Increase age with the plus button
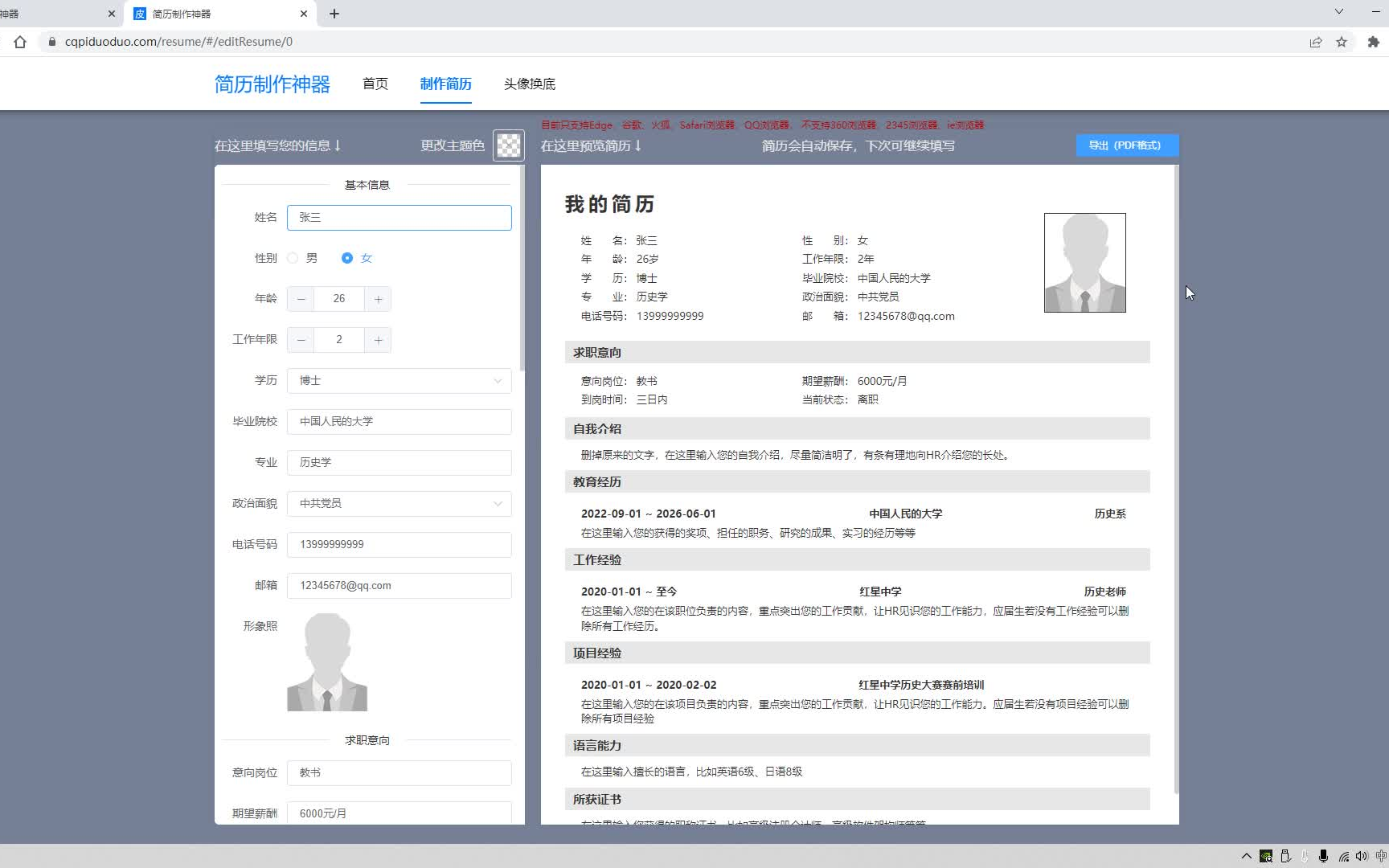 pos(378,299)
